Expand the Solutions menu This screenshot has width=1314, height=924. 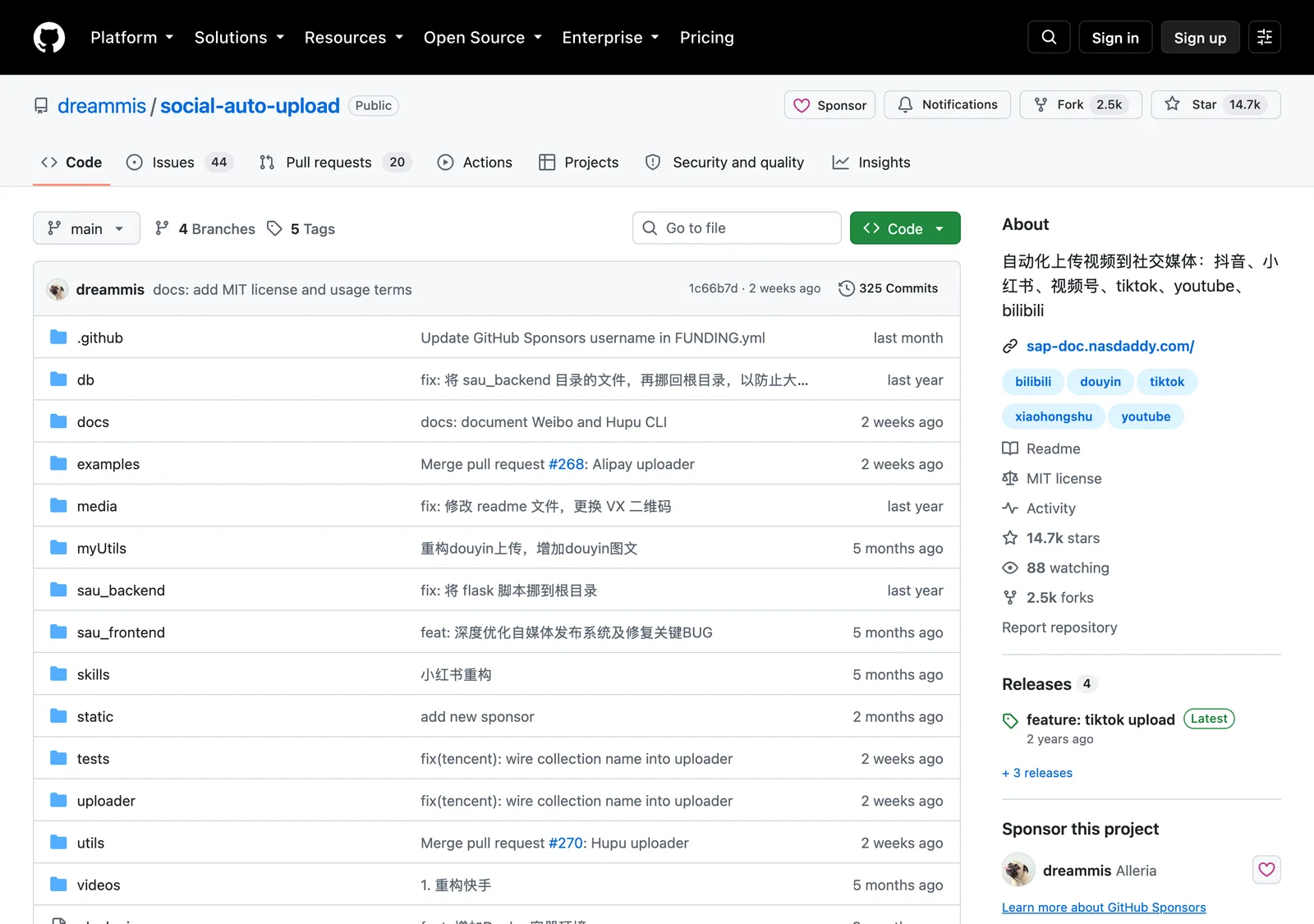point(239,38)
